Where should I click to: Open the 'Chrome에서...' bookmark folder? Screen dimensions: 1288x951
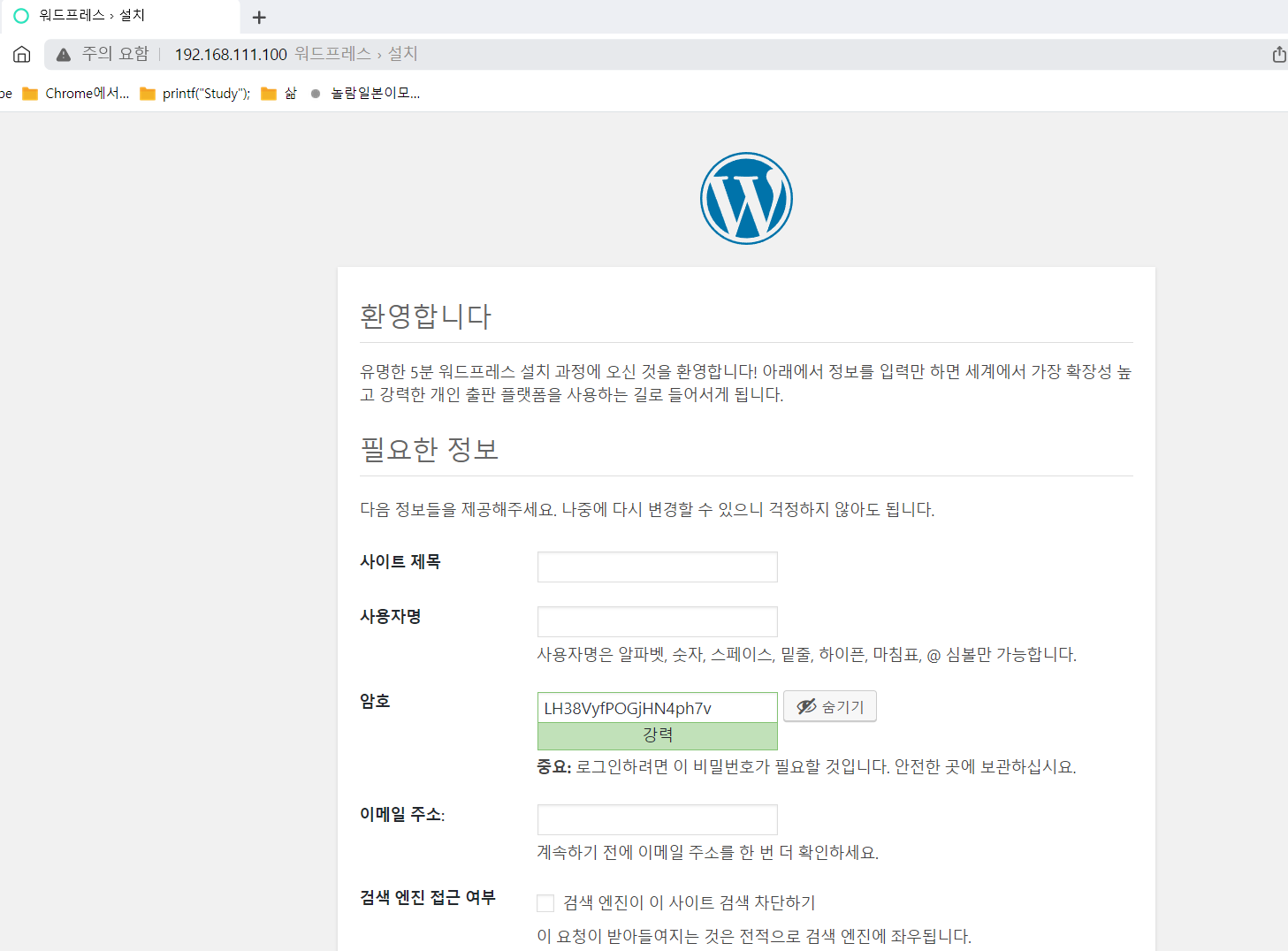pos(76,94)
